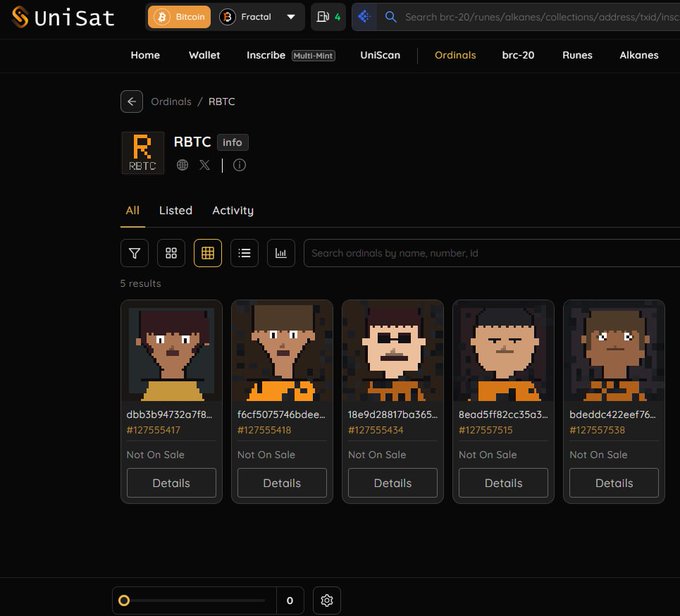This screenshot has height=616, width=680.
Task: Open thumbnail of inscription 18e9d28817ba365
Action: [393, 352]
